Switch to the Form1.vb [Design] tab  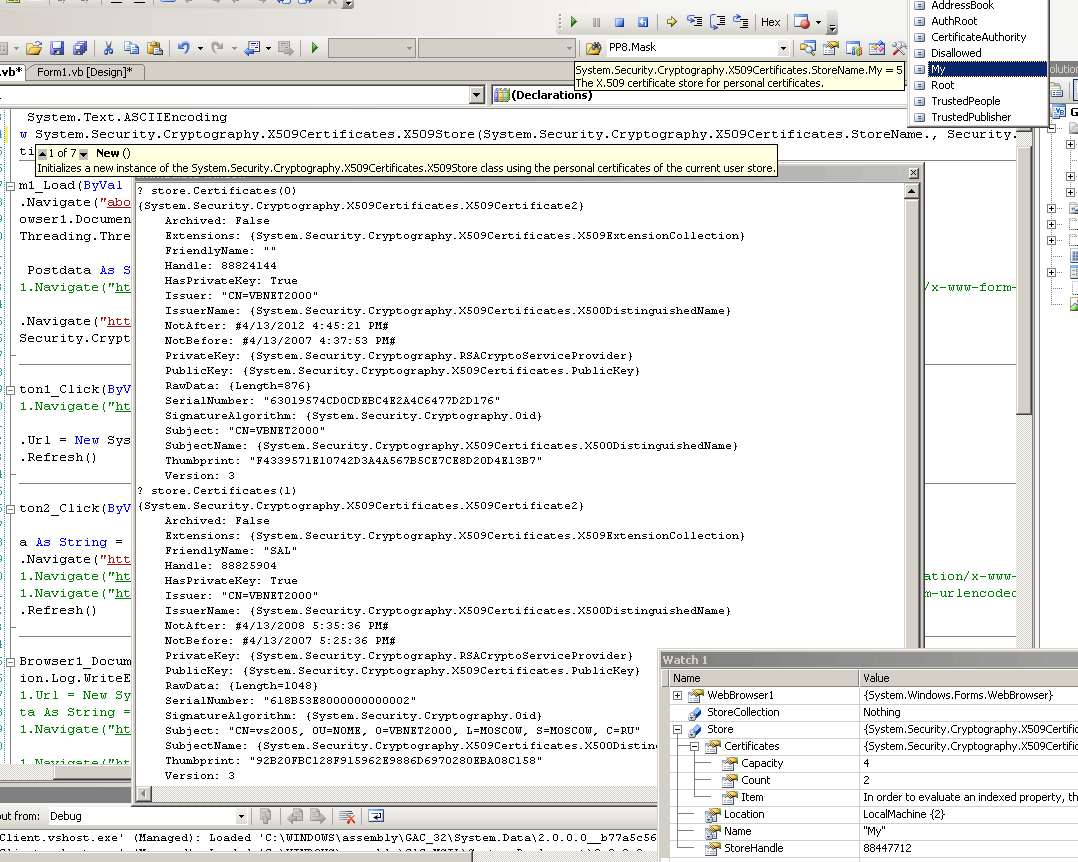[x=84, y=72]
